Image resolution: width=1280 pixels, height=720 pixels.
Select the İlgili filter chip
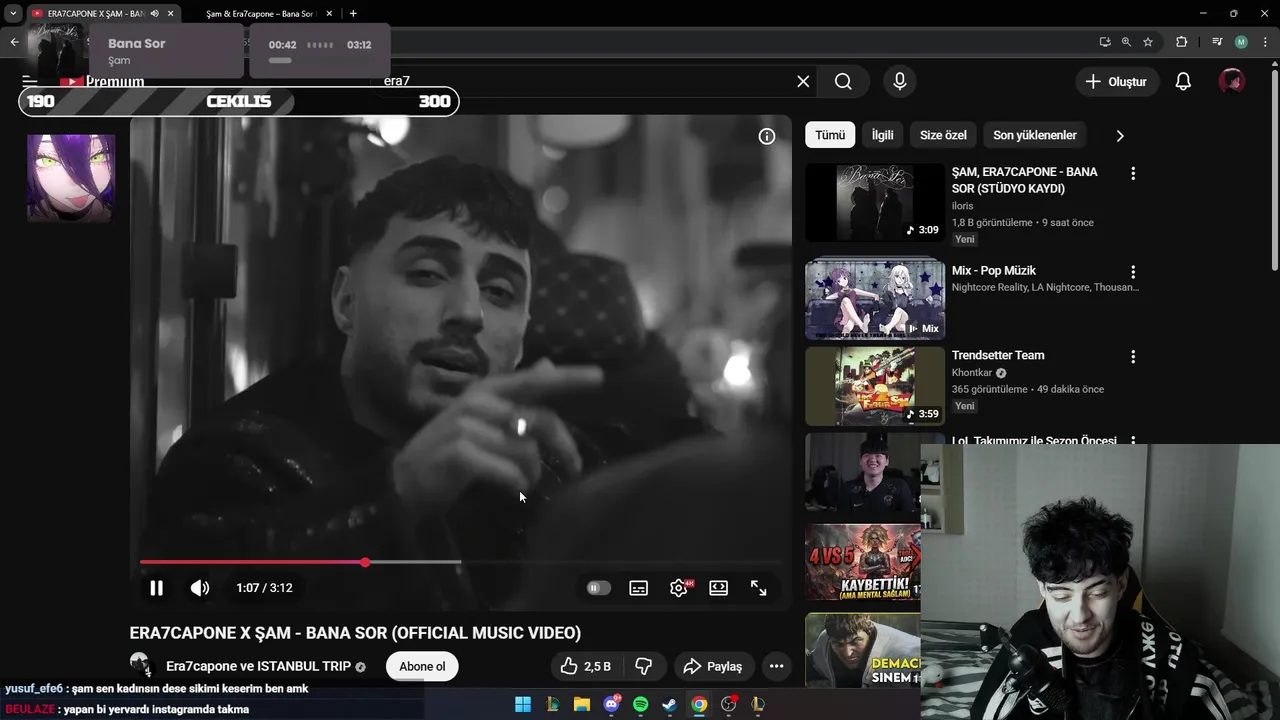pyautogui.click(x=882, y=135)
